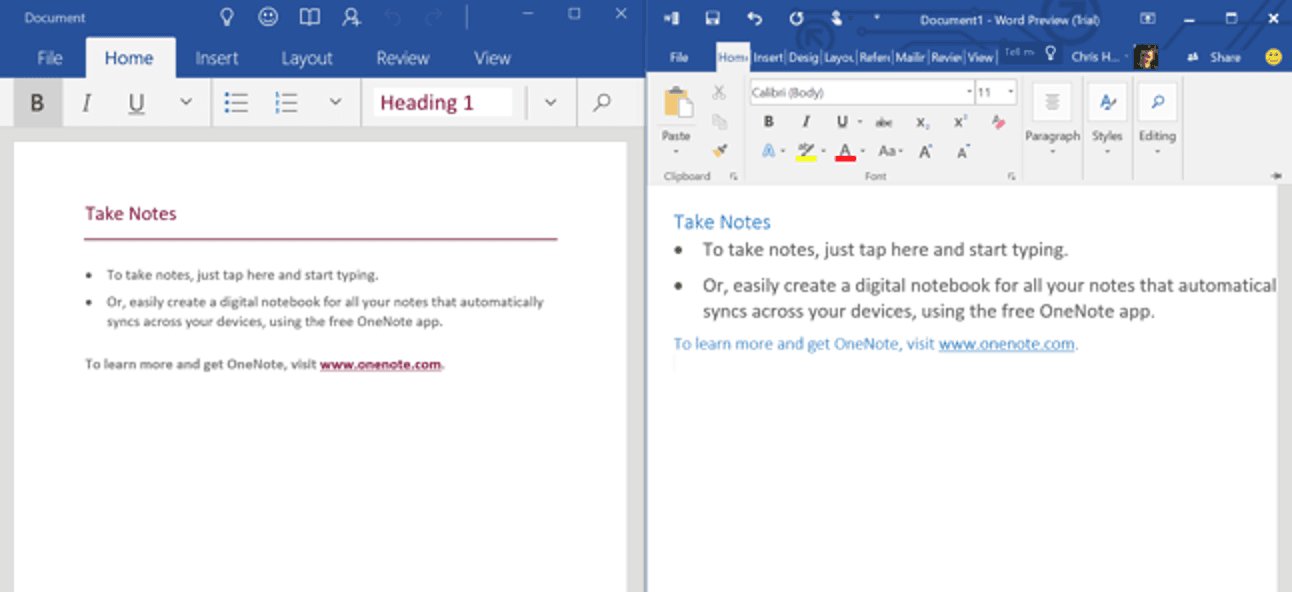Open Change Case Aa dropdown

pos(890,152)
